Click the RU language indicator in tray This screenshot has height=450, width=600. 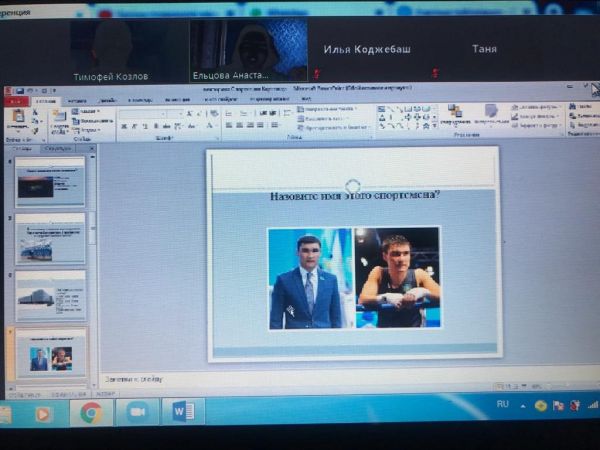(503, 404)
